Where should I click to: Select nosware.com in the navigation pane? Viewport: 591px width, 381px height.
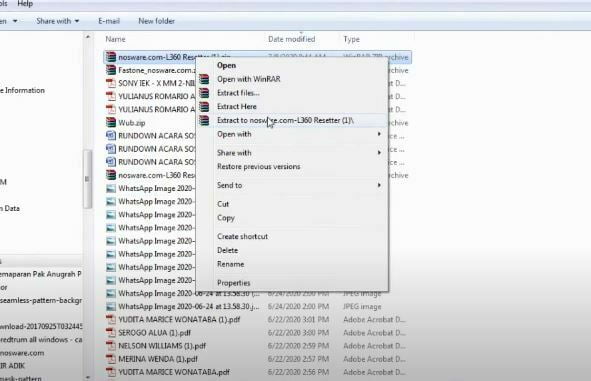22,353
